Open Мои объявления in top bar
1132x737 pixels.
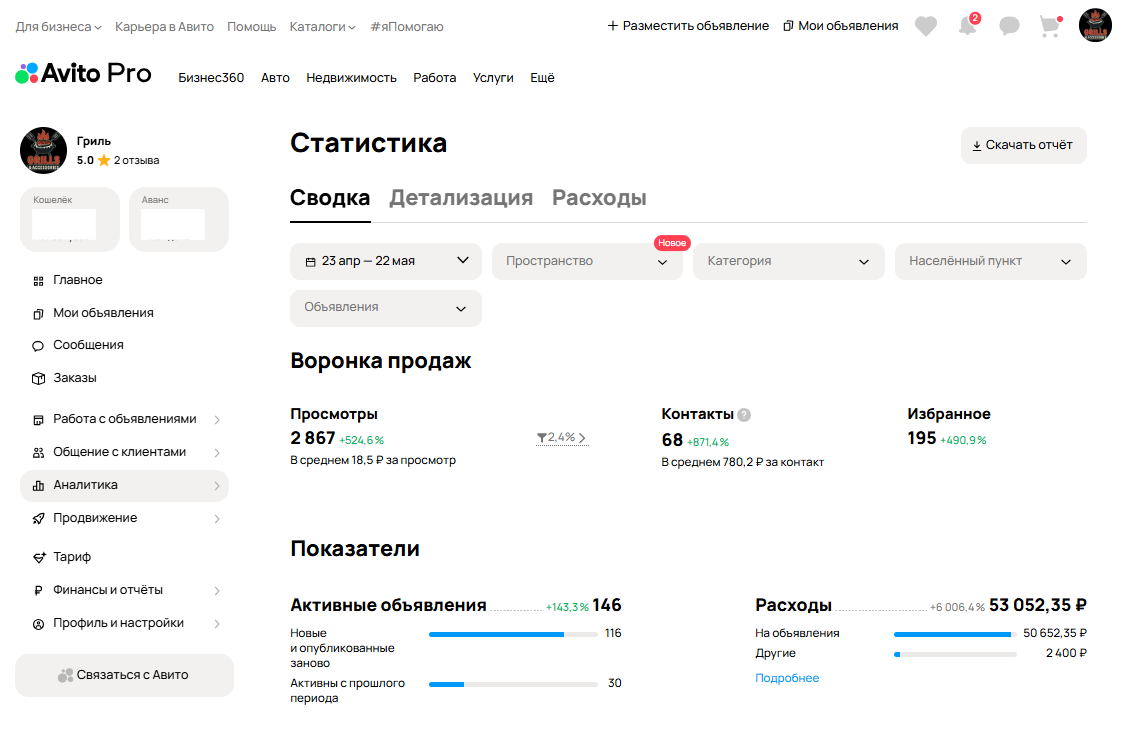tap(841, 26)
